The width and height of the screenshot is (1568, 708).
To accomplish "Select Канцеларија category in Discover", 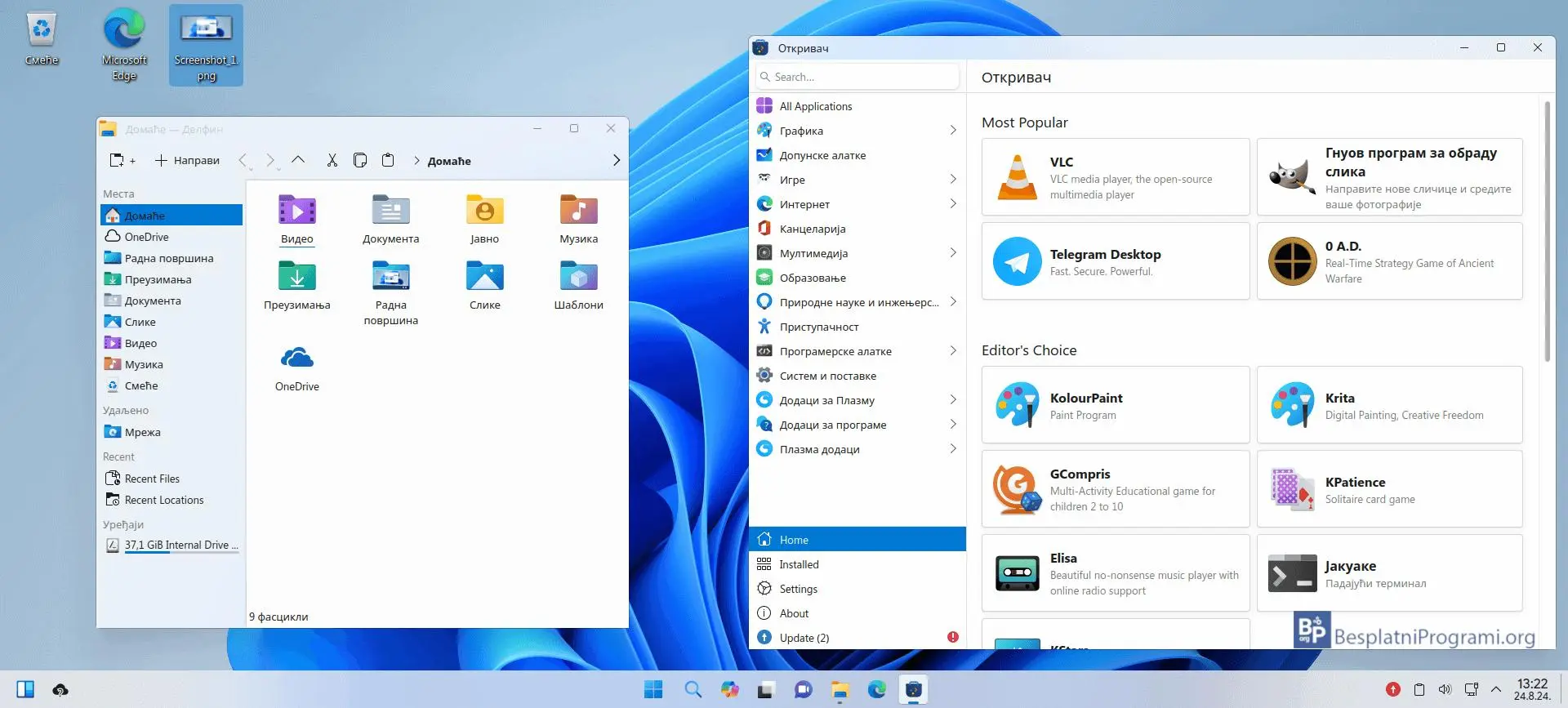I will click(x=857, y=229).
